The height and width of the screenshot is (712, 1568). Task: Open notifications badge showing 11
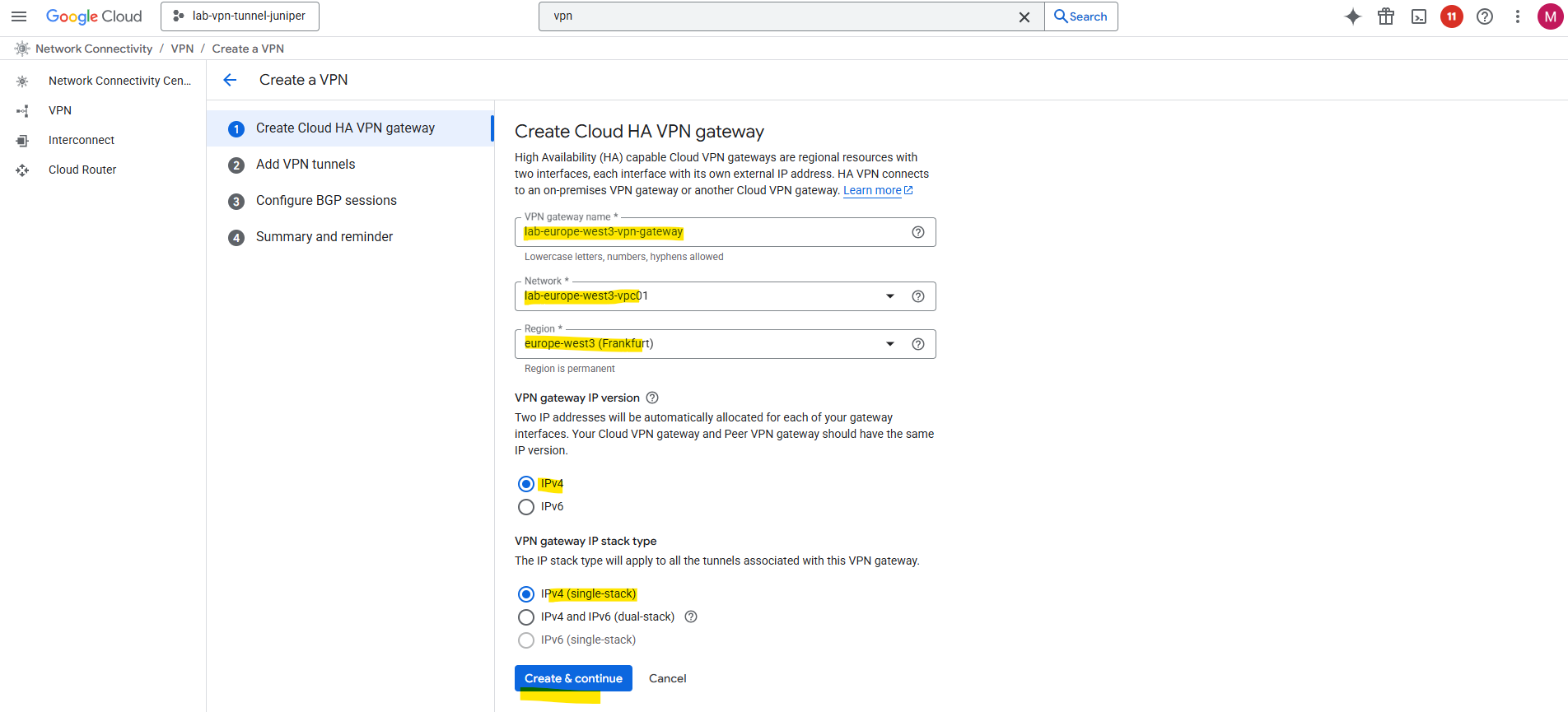pos(1452,16)
